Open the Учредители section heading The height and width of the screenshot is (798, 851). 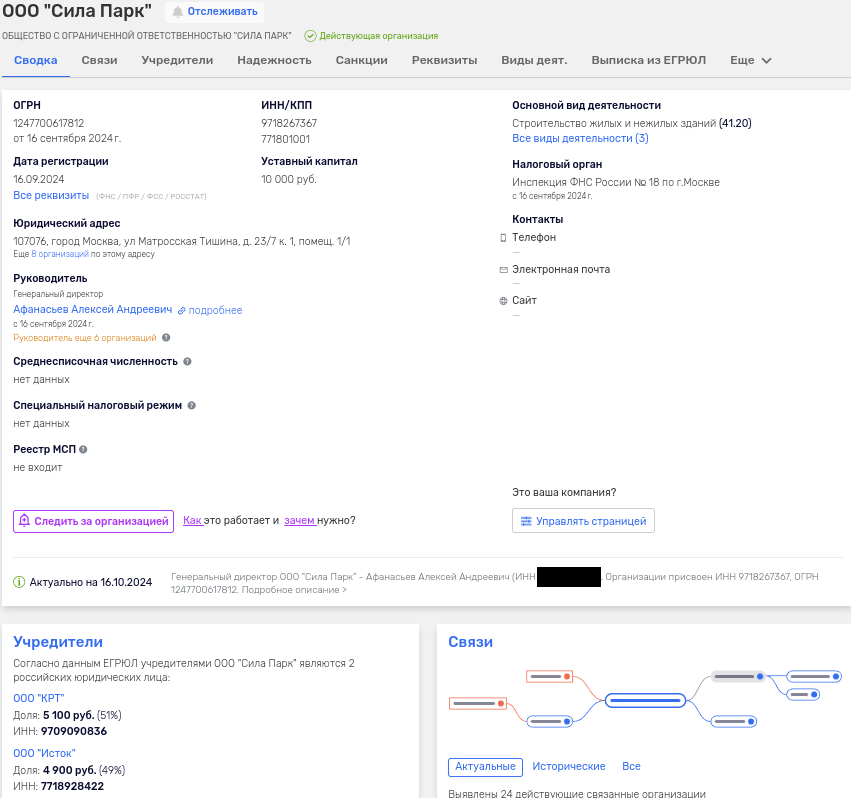click(58, 642)
